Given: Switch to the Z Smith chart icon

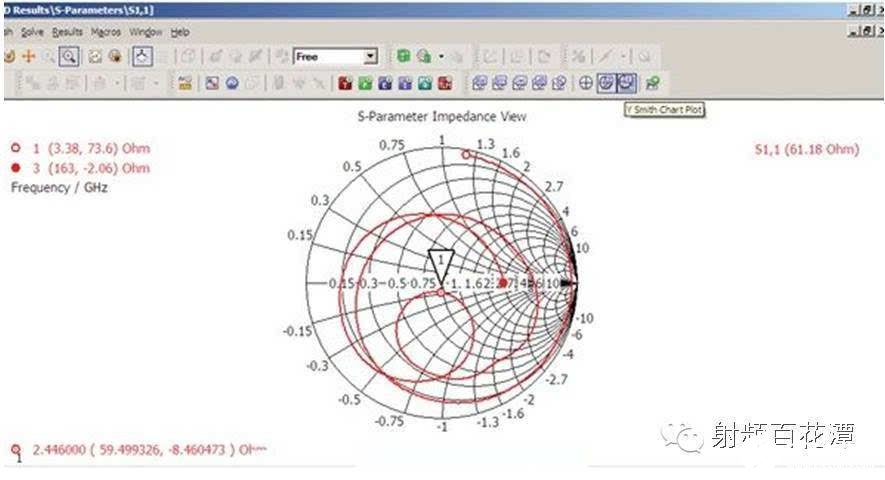Looking at the screenshot, I should coord(606,83).
